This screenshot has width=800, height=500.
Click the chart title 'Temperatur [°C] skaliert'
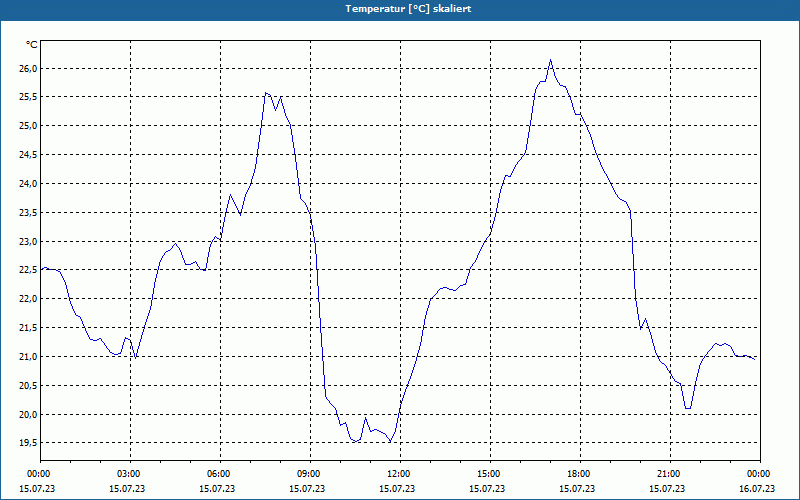click(x=408, y=9)
